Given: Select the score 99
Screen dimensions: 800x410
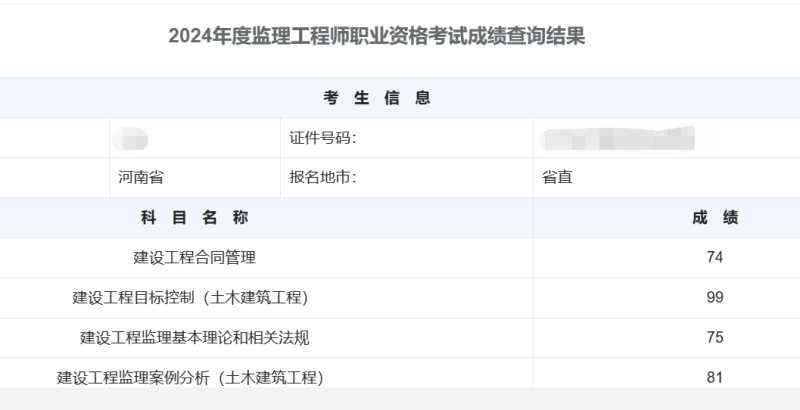Looking at the screenshot, I should (714, 297).
